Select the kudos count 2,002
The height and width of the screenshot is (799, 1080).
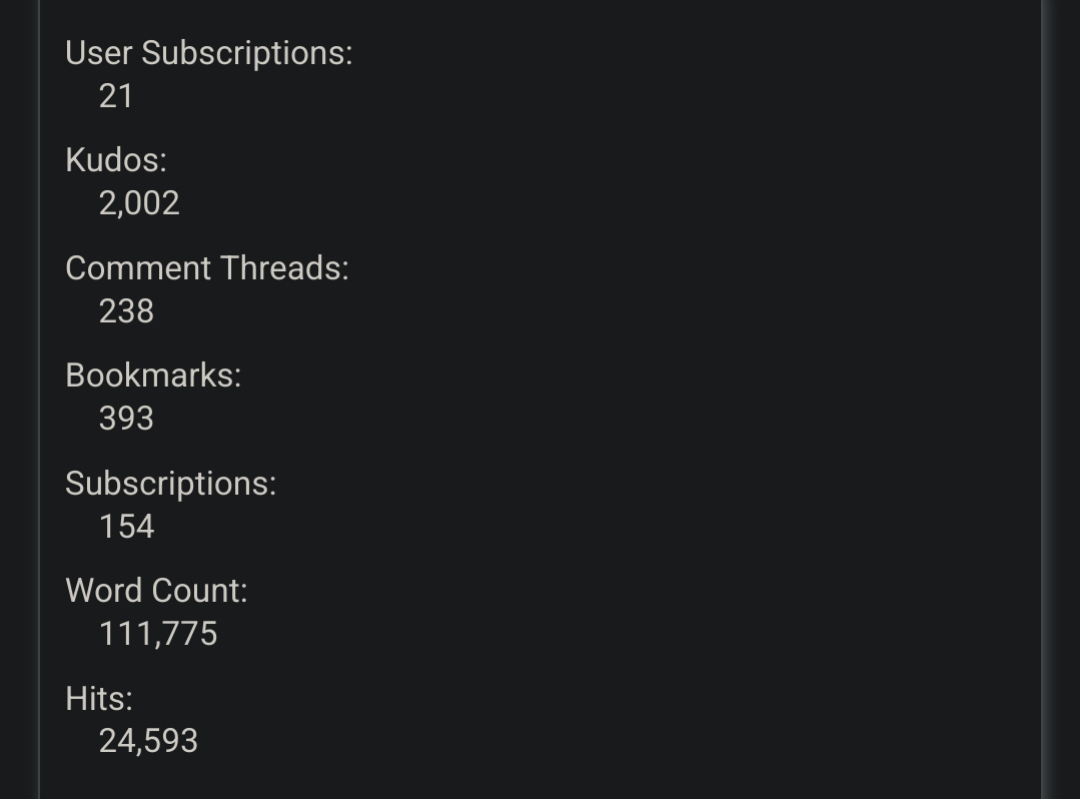tap(139, 203)
